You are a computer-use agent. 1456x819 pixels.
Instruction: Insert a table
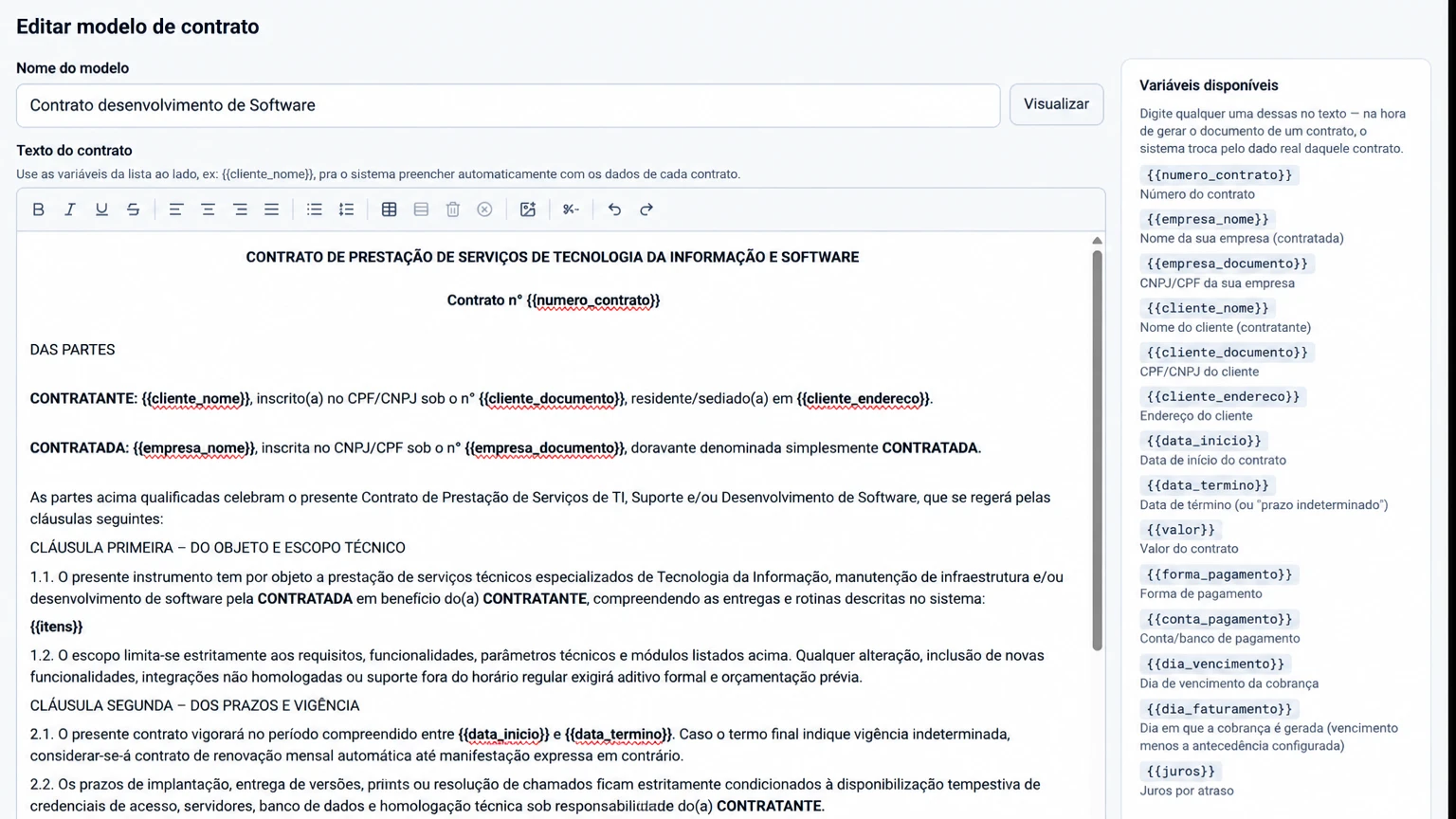[x=389, y=209]
